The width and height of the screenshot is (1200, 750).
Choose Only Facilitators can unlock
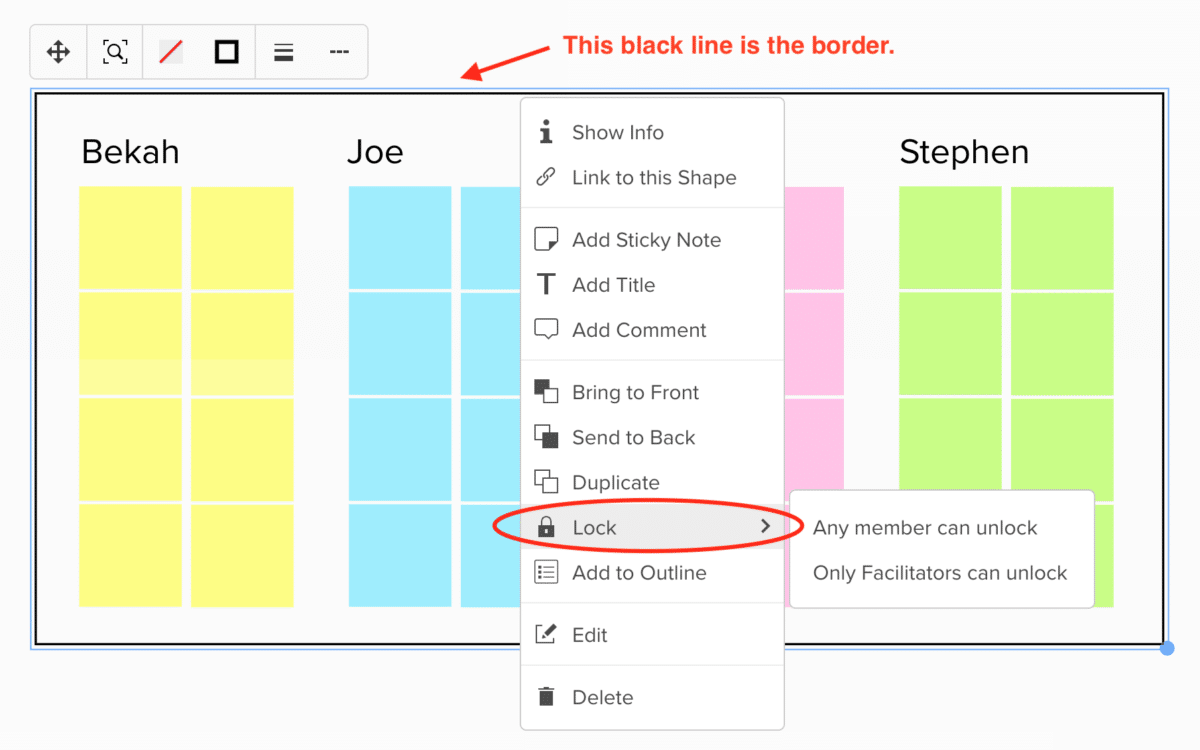pyautogui.click(x=940, y=573)
